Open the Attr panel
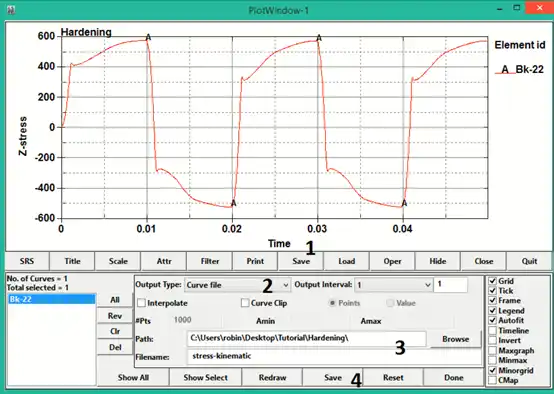The image size is (554, 394). (164, 261)
